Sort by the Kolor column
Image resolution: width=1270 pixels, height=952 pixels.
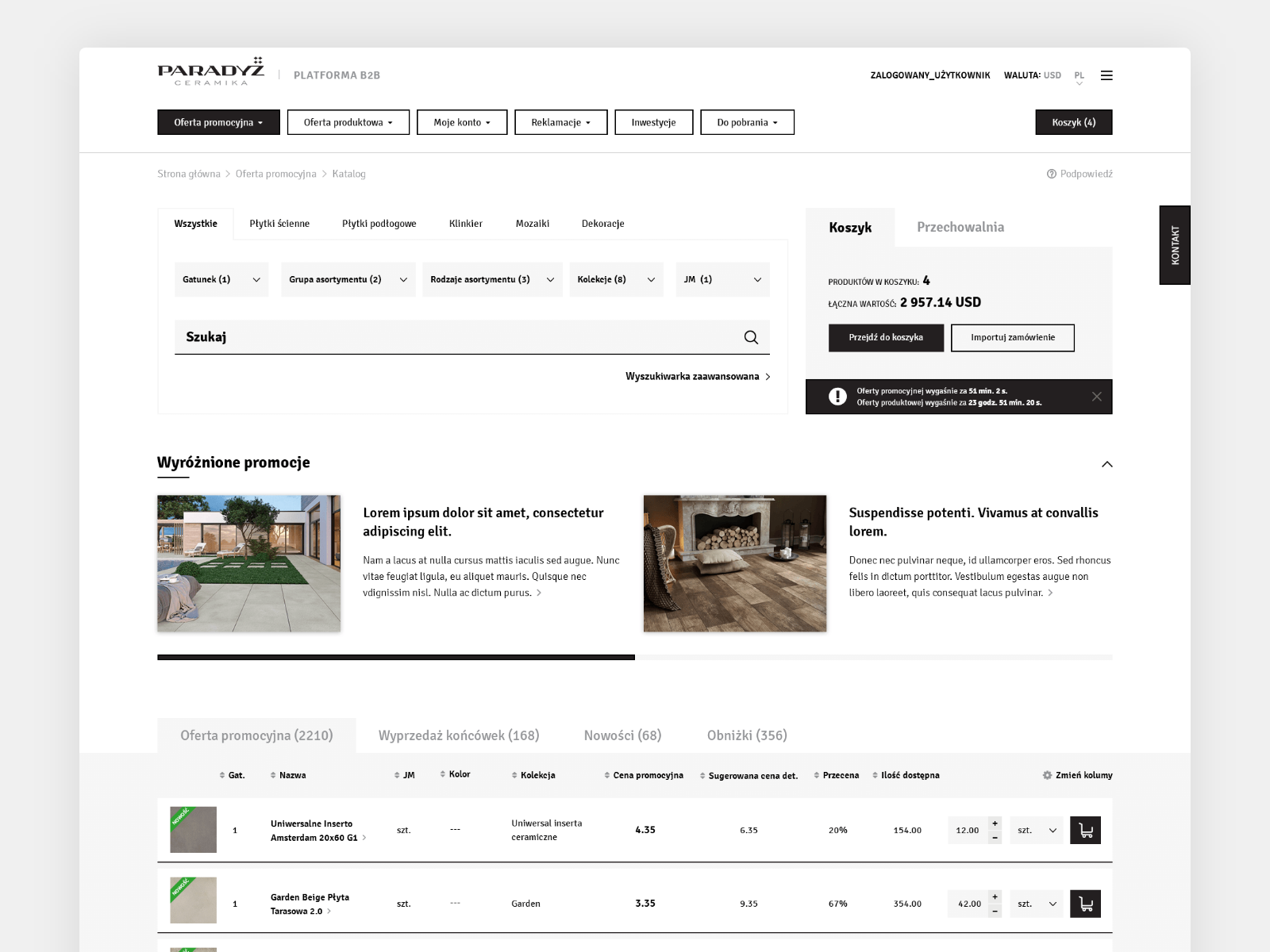click(x=455, y=774)
